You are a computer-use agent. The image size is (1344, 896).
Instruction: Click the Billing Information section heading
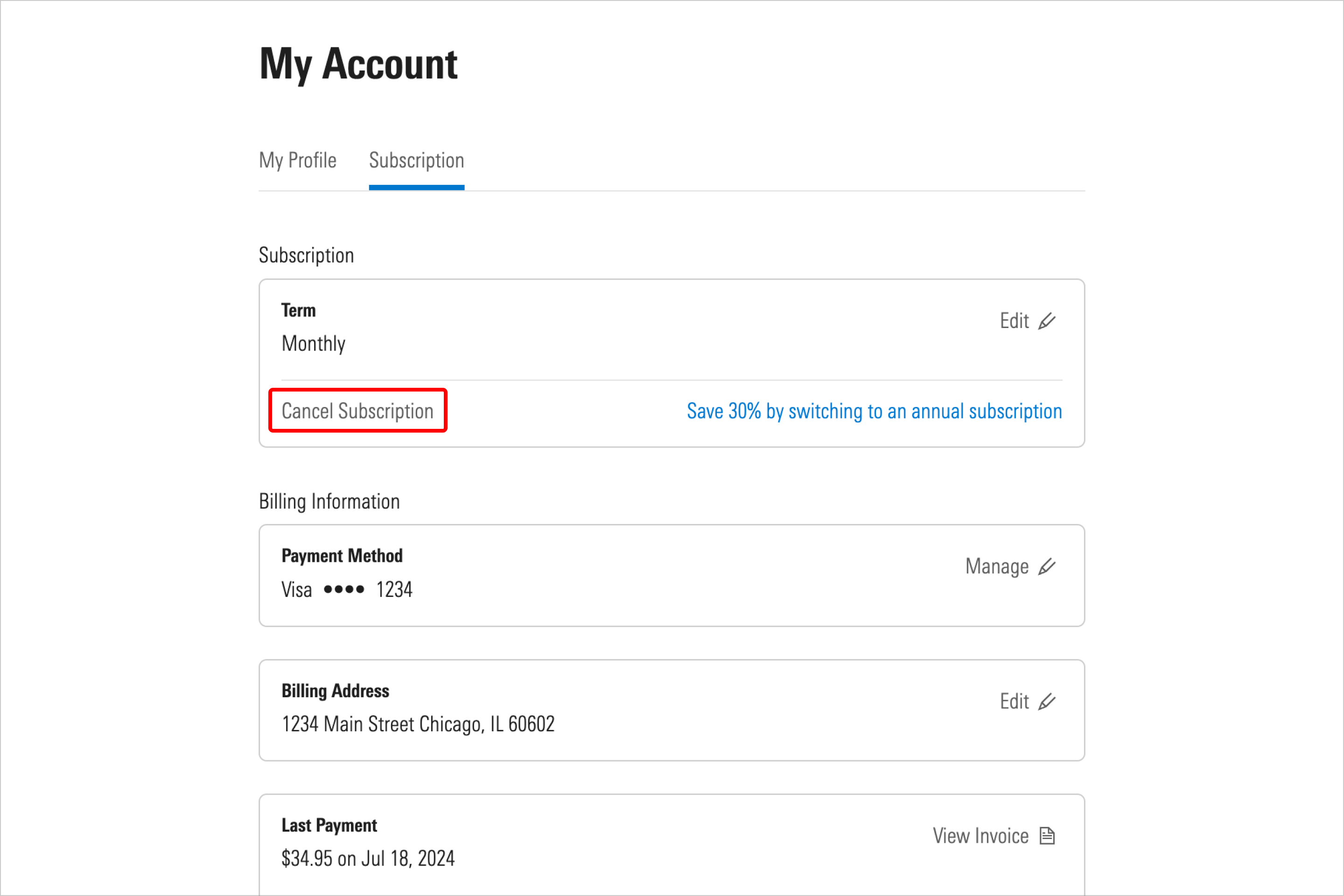pos(330,502)
